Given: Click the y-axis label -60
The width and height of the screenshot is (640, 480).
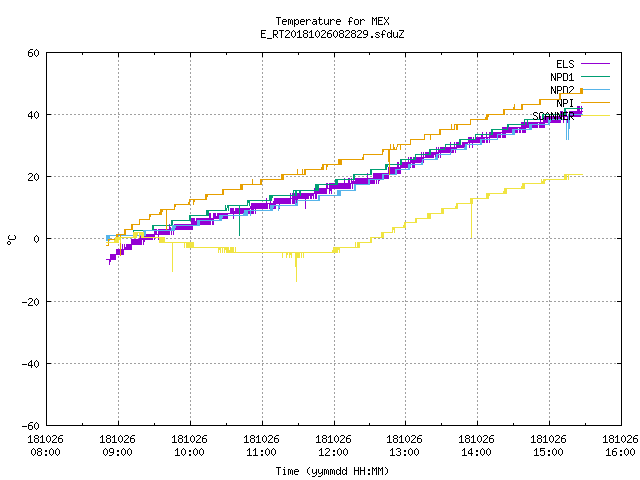Looking at the screenshot, I should click(31, 426).
